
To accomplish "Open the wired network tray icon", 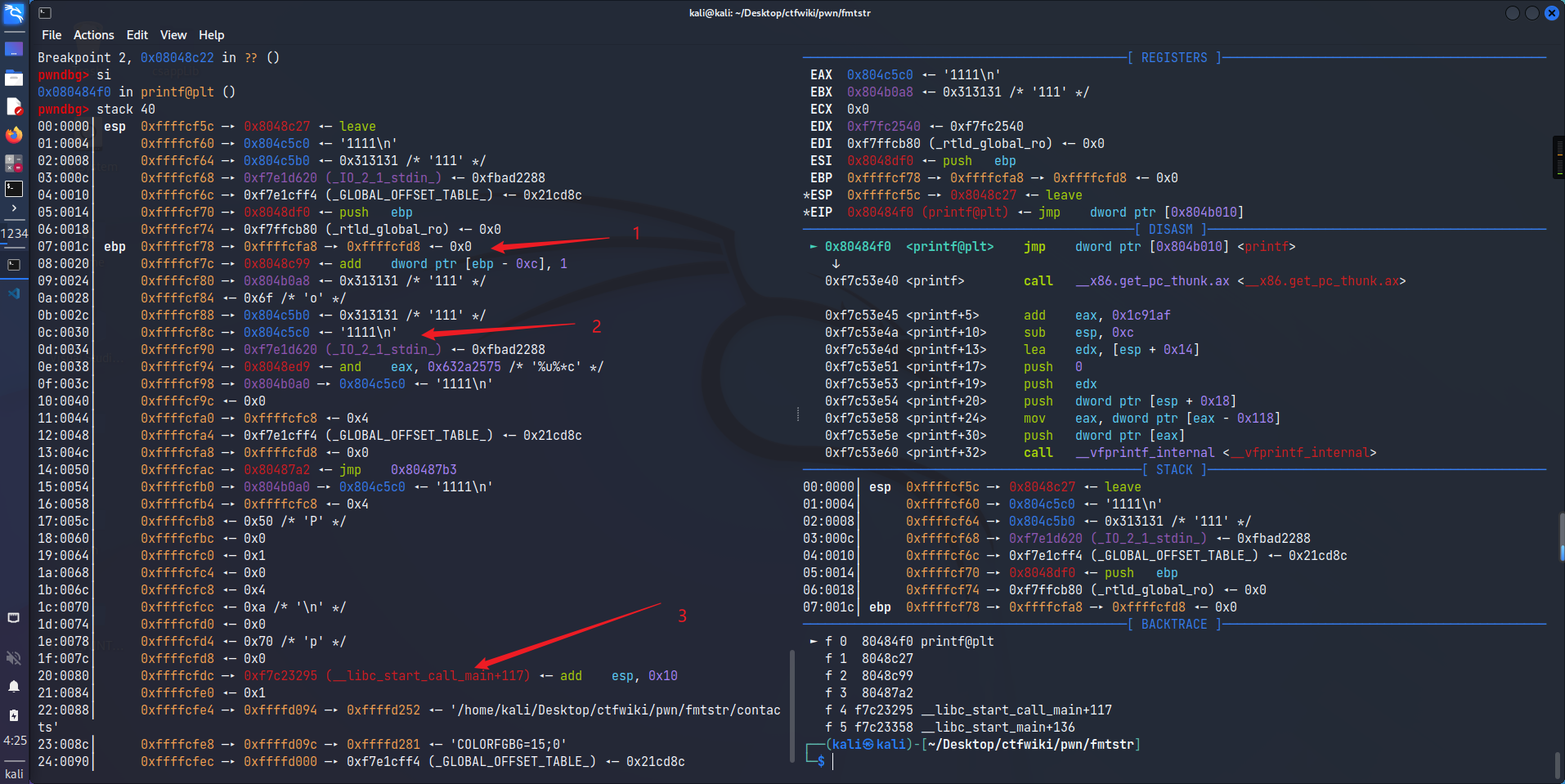I will point(14,618).
